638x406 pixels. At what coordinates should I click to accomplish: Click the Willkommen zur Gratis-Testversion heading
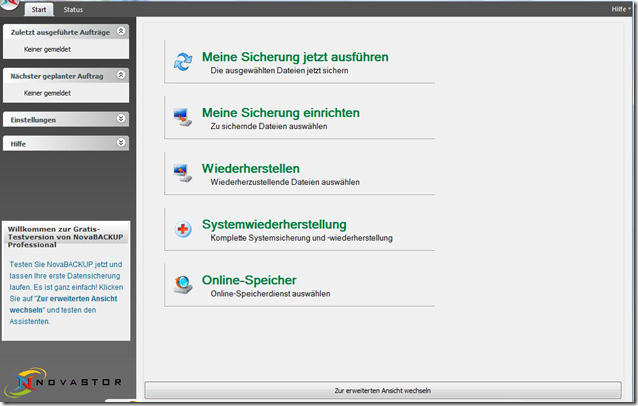(65, 237)
